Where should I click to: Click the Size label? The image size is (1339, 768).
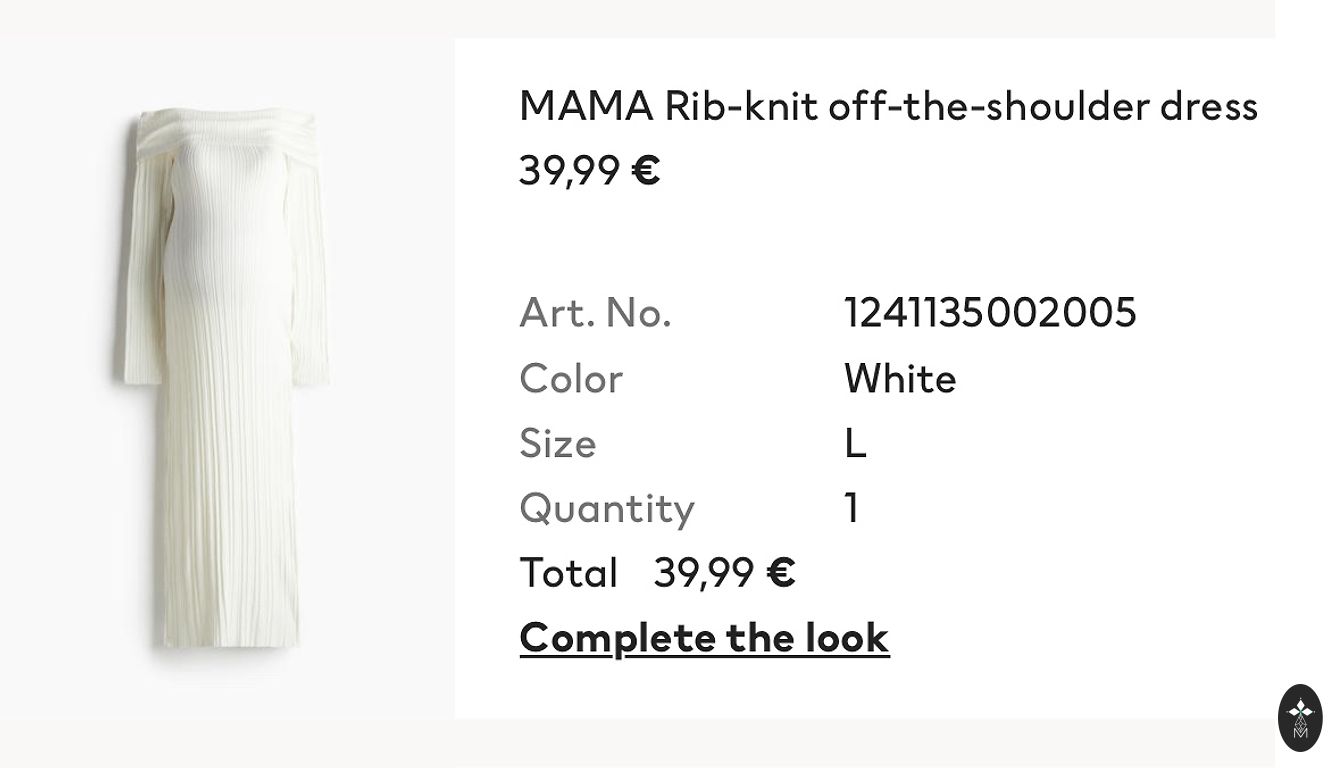click(x=557, y=443)
